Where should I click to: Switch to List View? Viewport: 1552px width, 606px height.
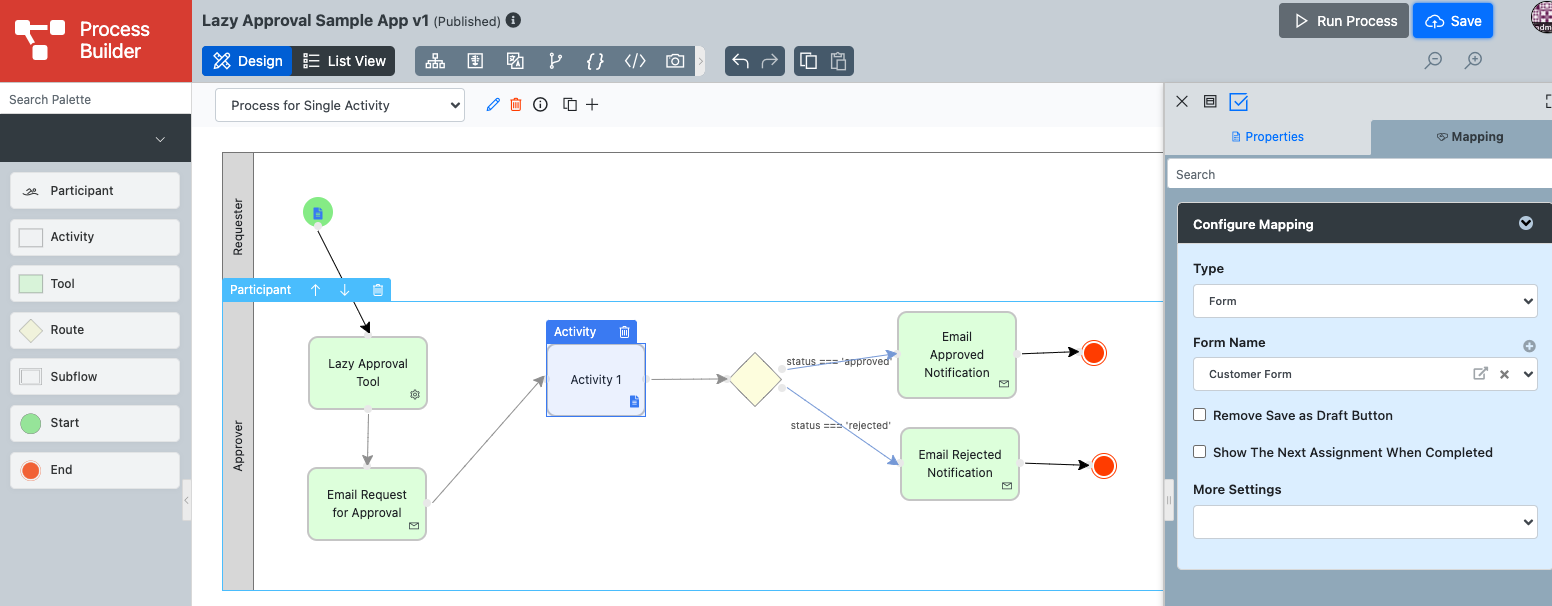click(x=344, y=61)
